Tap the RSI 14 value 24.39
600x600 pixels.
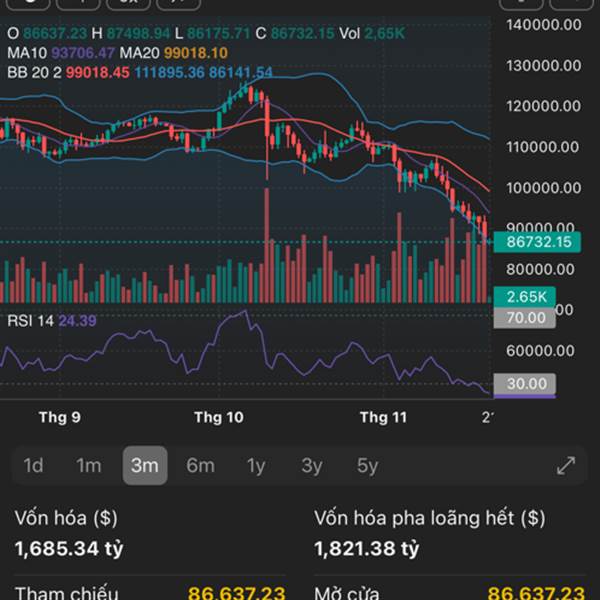point(77,321)
